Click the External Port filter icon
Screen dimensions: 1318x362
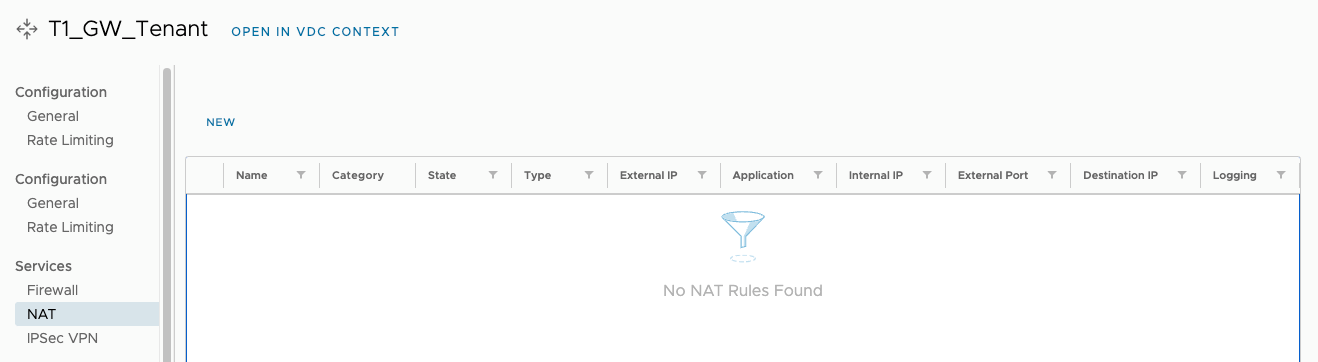pos(1052,175)
